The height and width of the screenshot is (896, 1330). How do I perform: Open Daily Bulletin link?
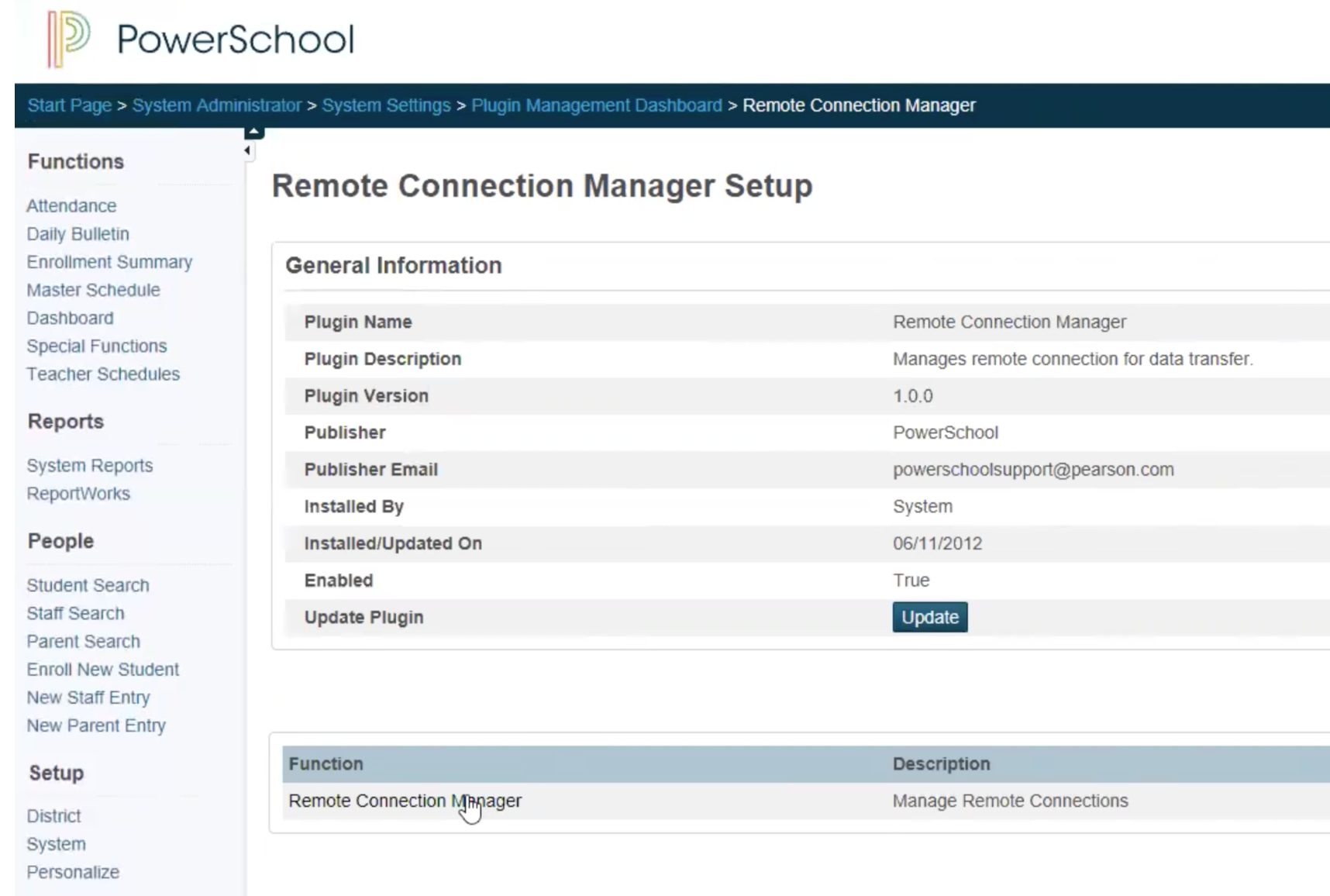78,234
